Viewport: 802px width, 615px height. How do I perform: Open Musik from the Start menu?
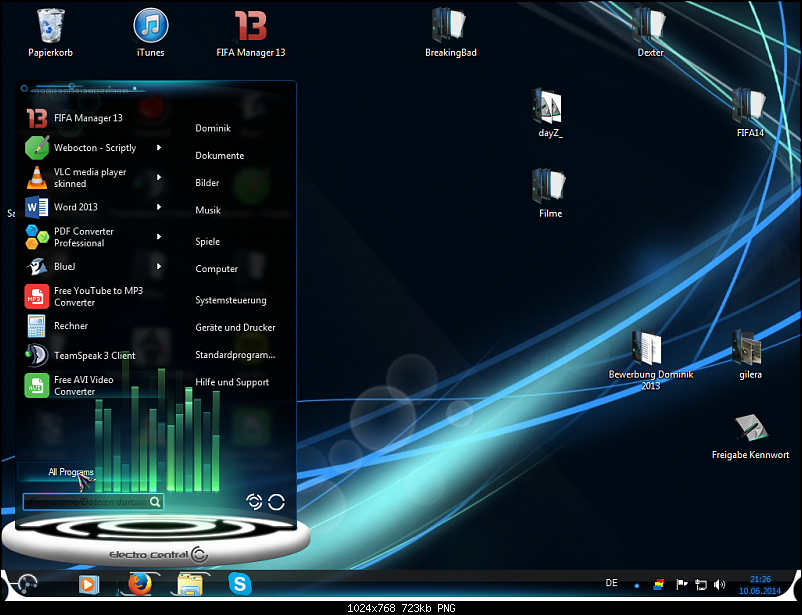208,210
